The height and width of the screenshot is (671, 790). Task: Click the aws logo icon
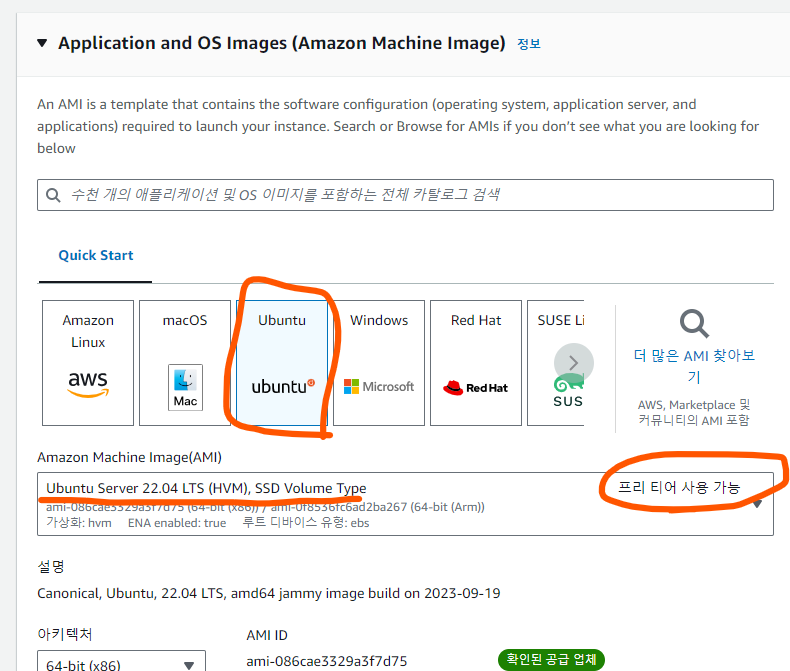click(88, 384)
